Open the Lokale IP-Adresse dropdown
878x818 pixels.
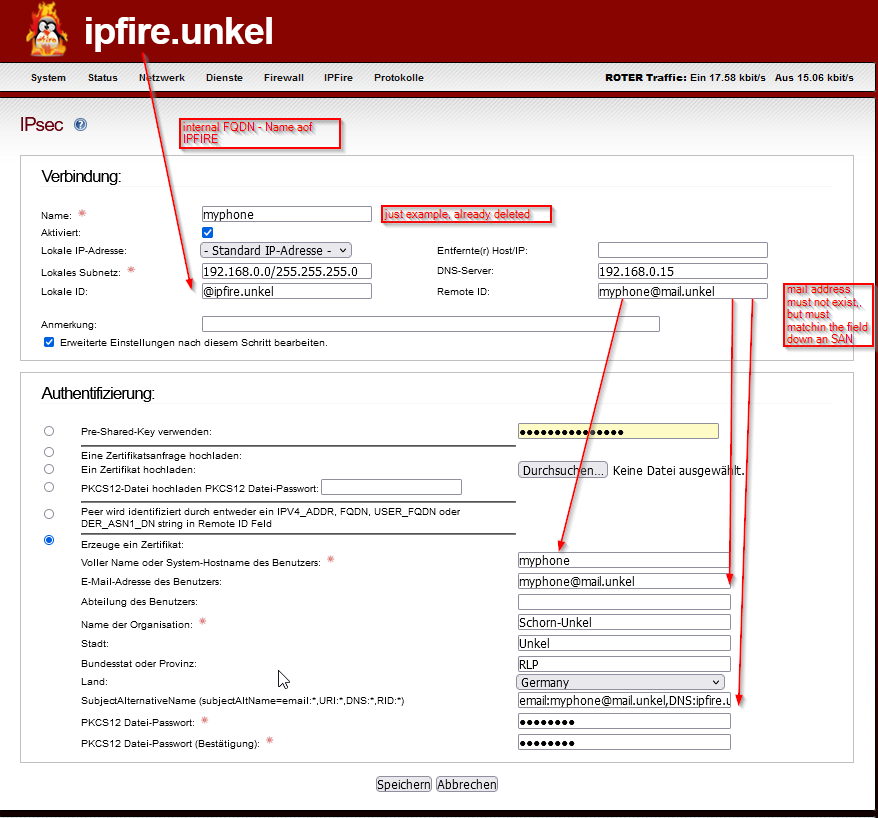[276, 250]
